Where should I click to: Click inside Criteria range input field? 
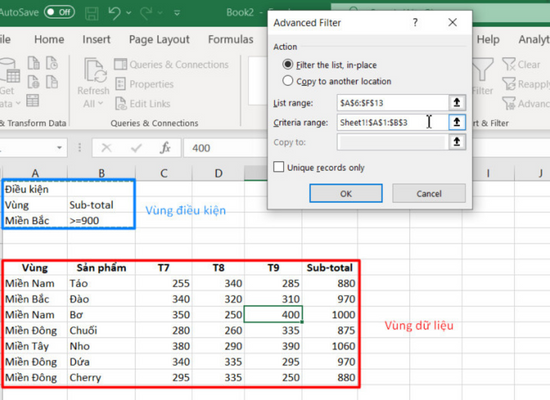[393, 122]
